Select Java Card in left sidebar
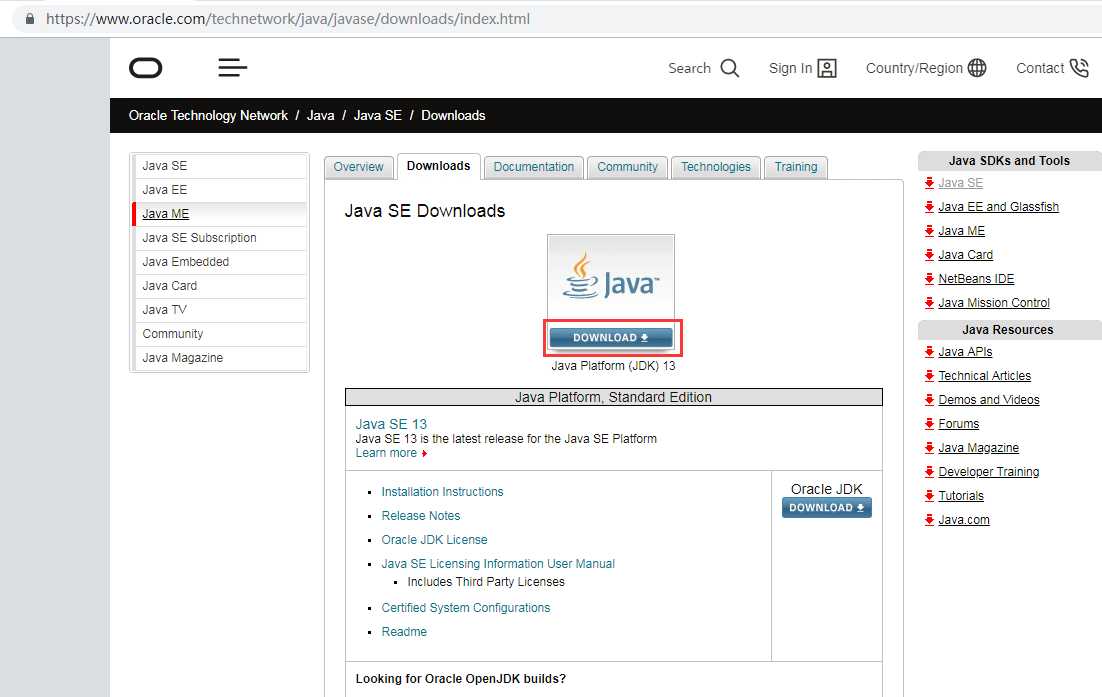The image size is (1102, 697). [221, 285]
